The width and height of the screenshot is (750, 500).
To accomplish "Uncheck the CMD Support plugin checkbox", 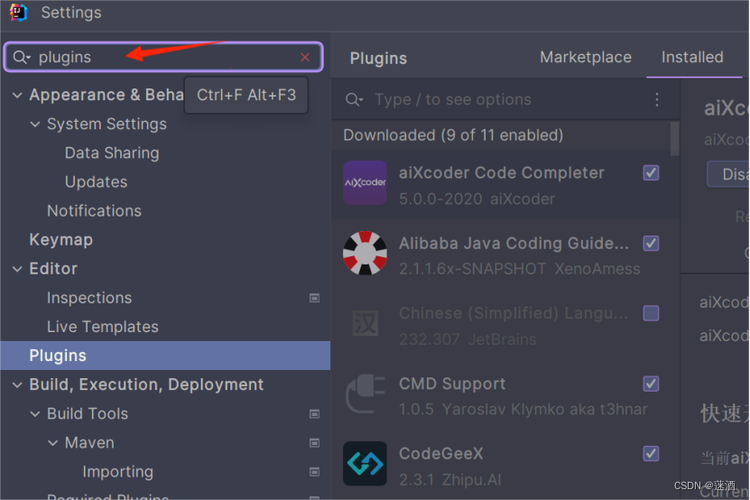I will point(651,384).
